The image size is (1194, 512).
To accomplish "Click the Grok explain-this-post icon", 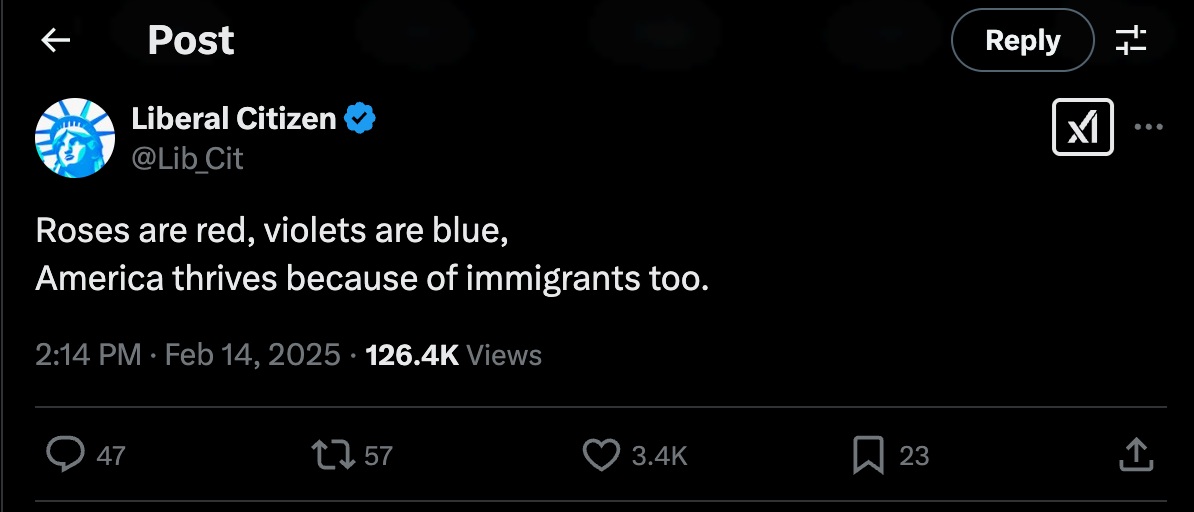I will [x=1083, y=128].
